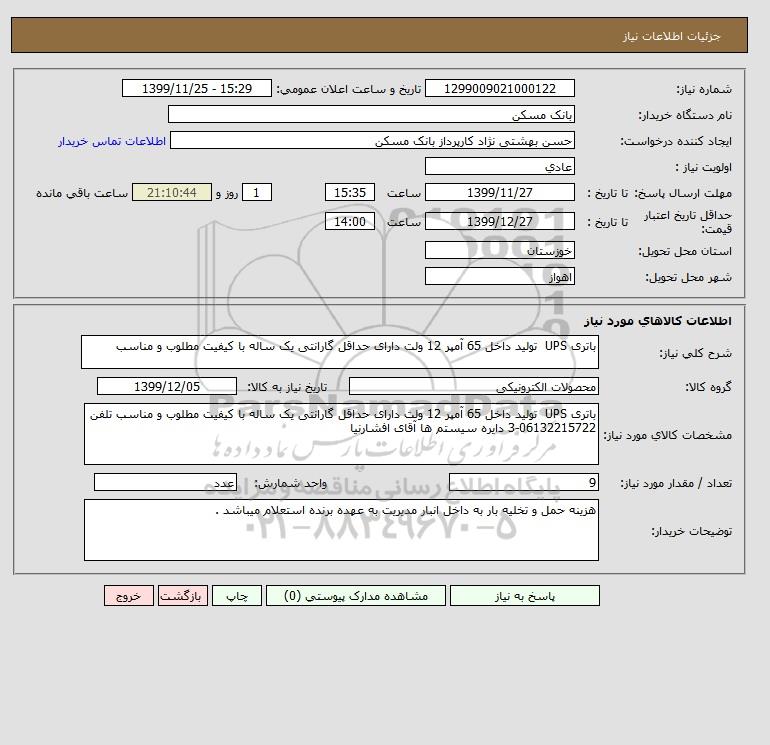Screen dimensions: 770x745
Task: Select the 21:10:44 remaining time field
Action: pyautogui.click(x=172, y=193)
